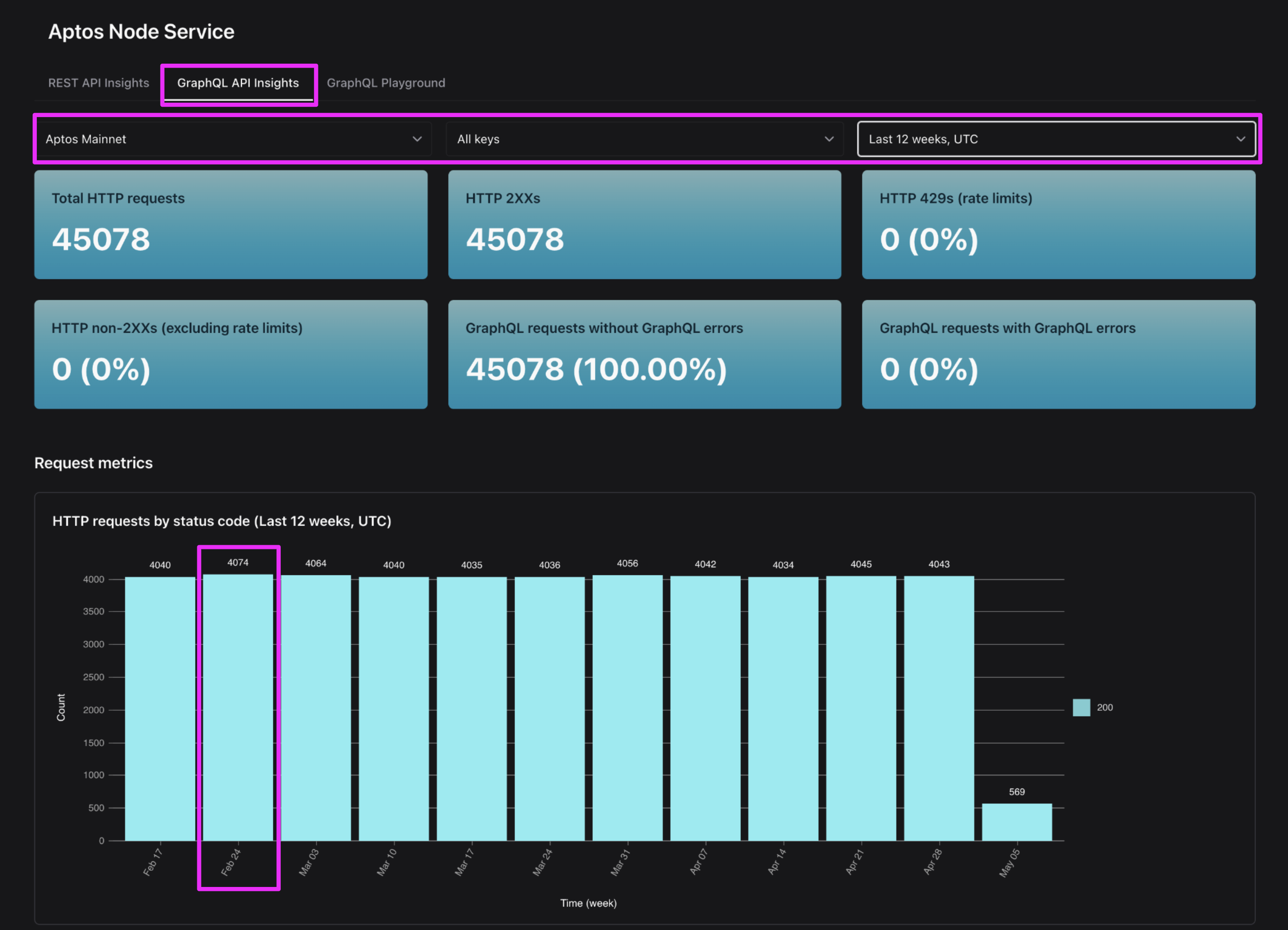This screenshot has width=1288, height=930.
Task: Click the 200 status legend color swatch
Action: [x=1081, y=708]
